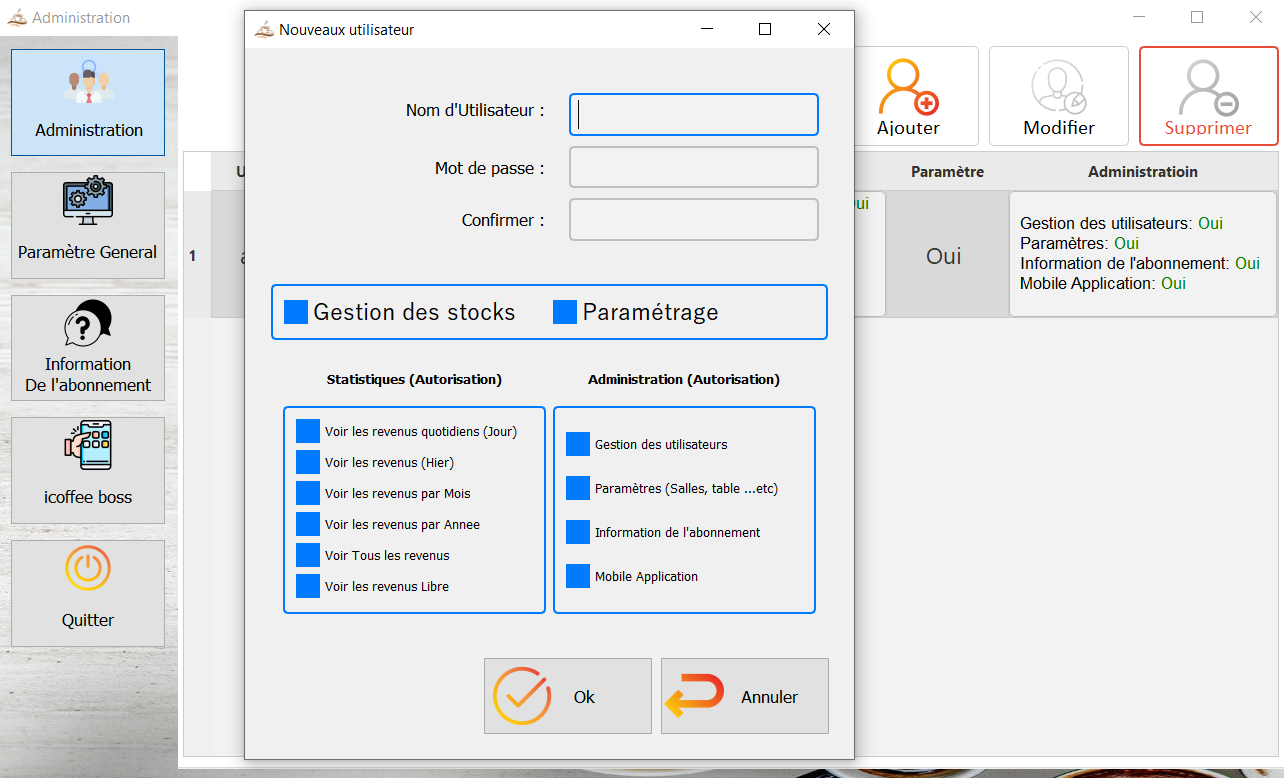Check Voir les revenus par Mois
Image resolution: width=1284 pixels, height=778 pixels.
coord(308,493)
